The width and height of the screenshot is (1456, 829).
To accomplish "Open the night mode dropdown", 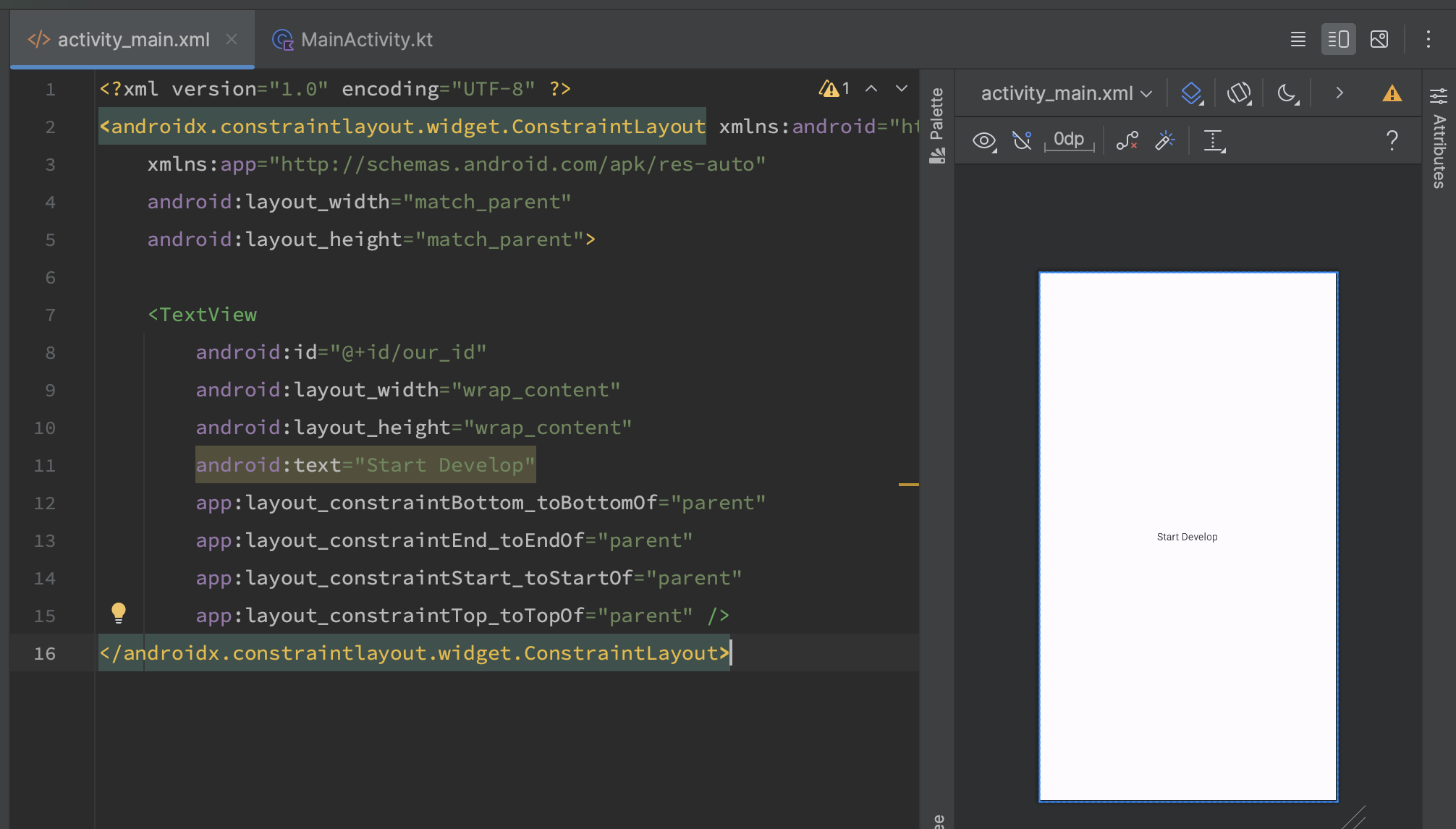I will pos(1288,93).
